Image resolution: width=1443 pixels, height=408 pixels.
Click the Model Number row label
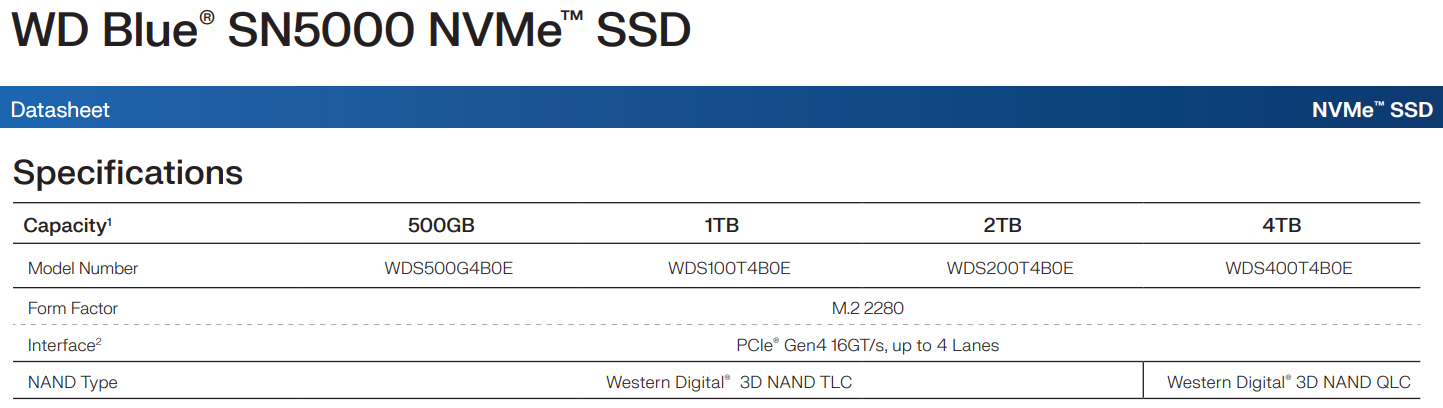(x=83, y=268)
